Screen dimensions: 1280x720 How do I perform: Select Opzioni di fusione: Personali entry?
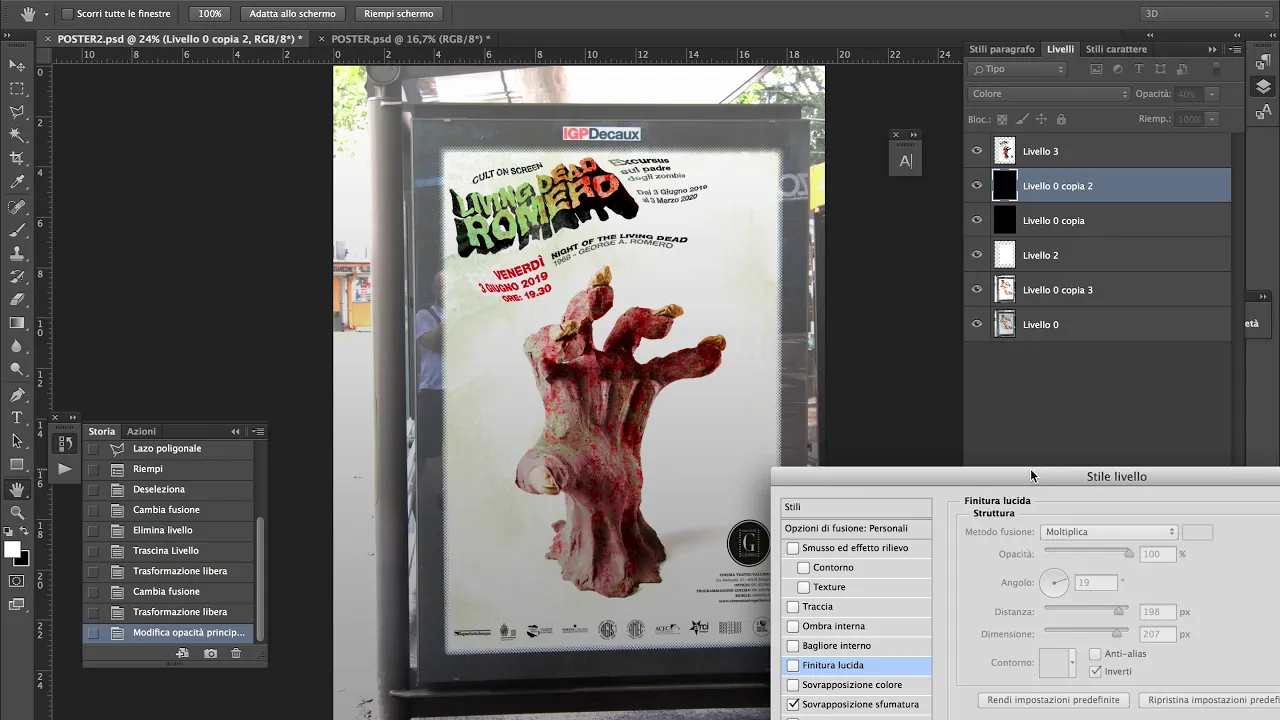click(x=856, y=528)
